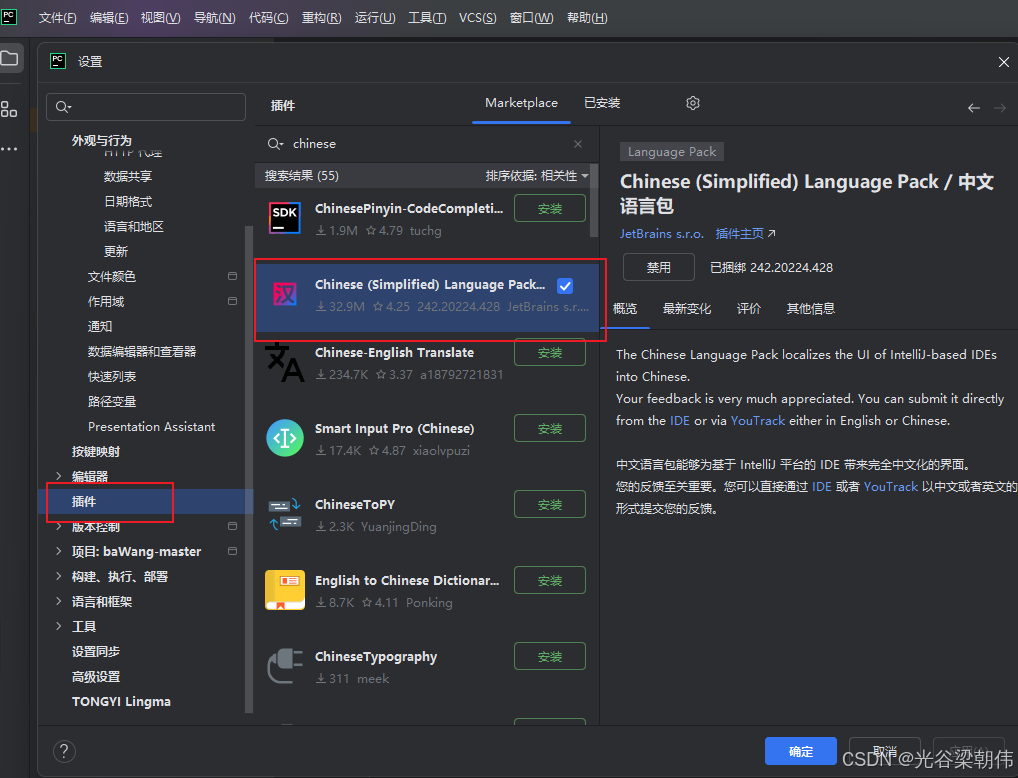The width and height of the screenshot is (1018, 778).
Task: Open the VCS(S) menu
Action: pyautogui.click(x=477, y=18)
